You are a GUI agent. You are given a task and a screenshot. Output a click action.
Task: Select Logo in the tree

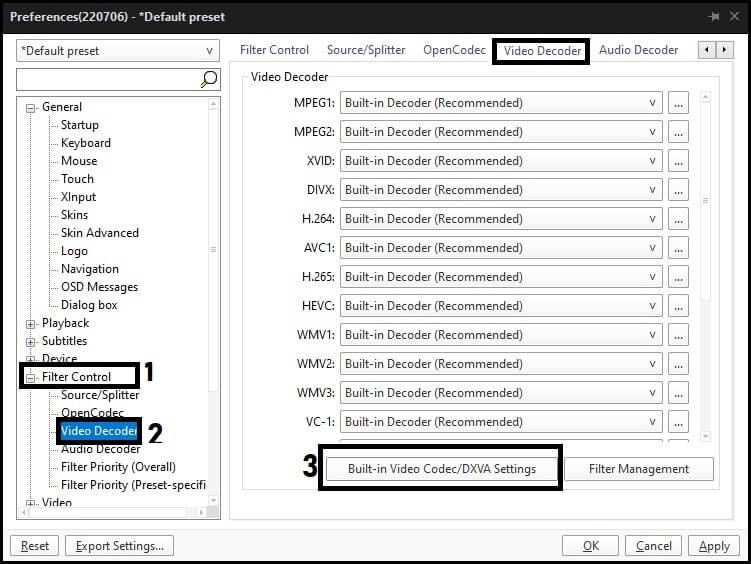click(x=74, y=251)
